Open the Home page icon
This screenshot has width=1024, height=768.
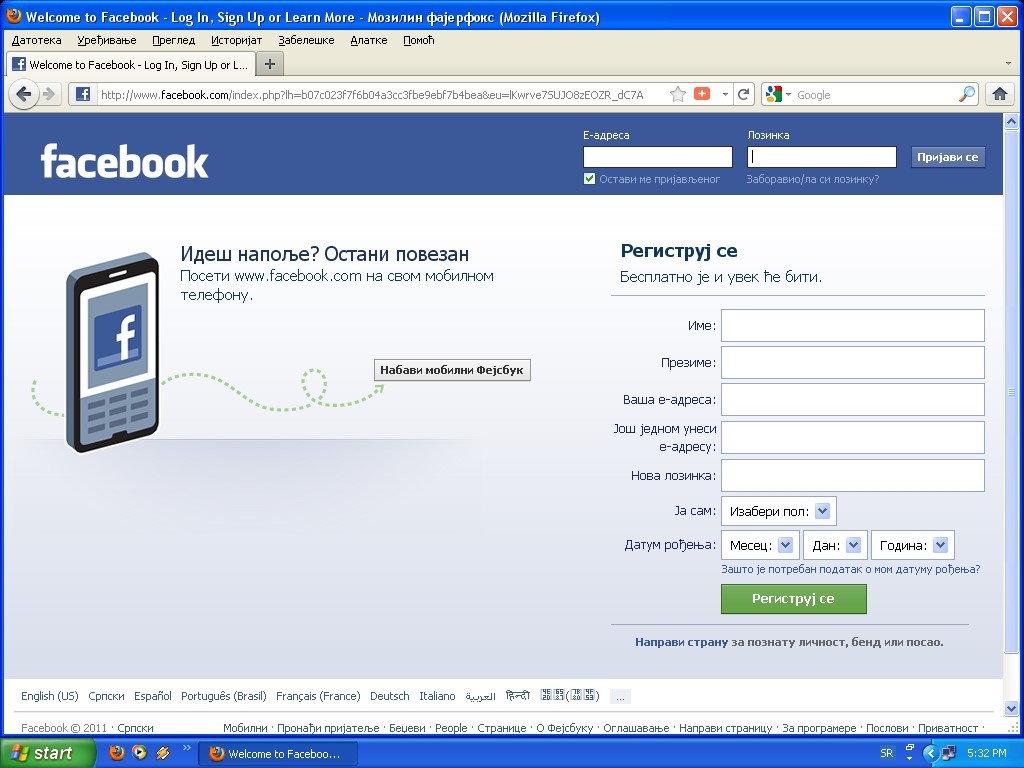coord(1000,94)
